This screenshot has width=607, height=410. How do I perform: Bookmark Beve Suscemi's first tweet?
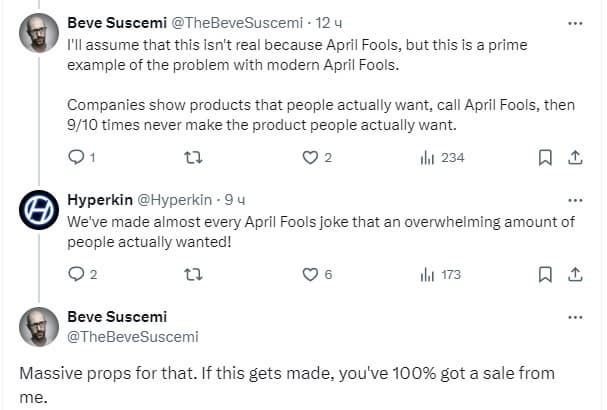546,157
